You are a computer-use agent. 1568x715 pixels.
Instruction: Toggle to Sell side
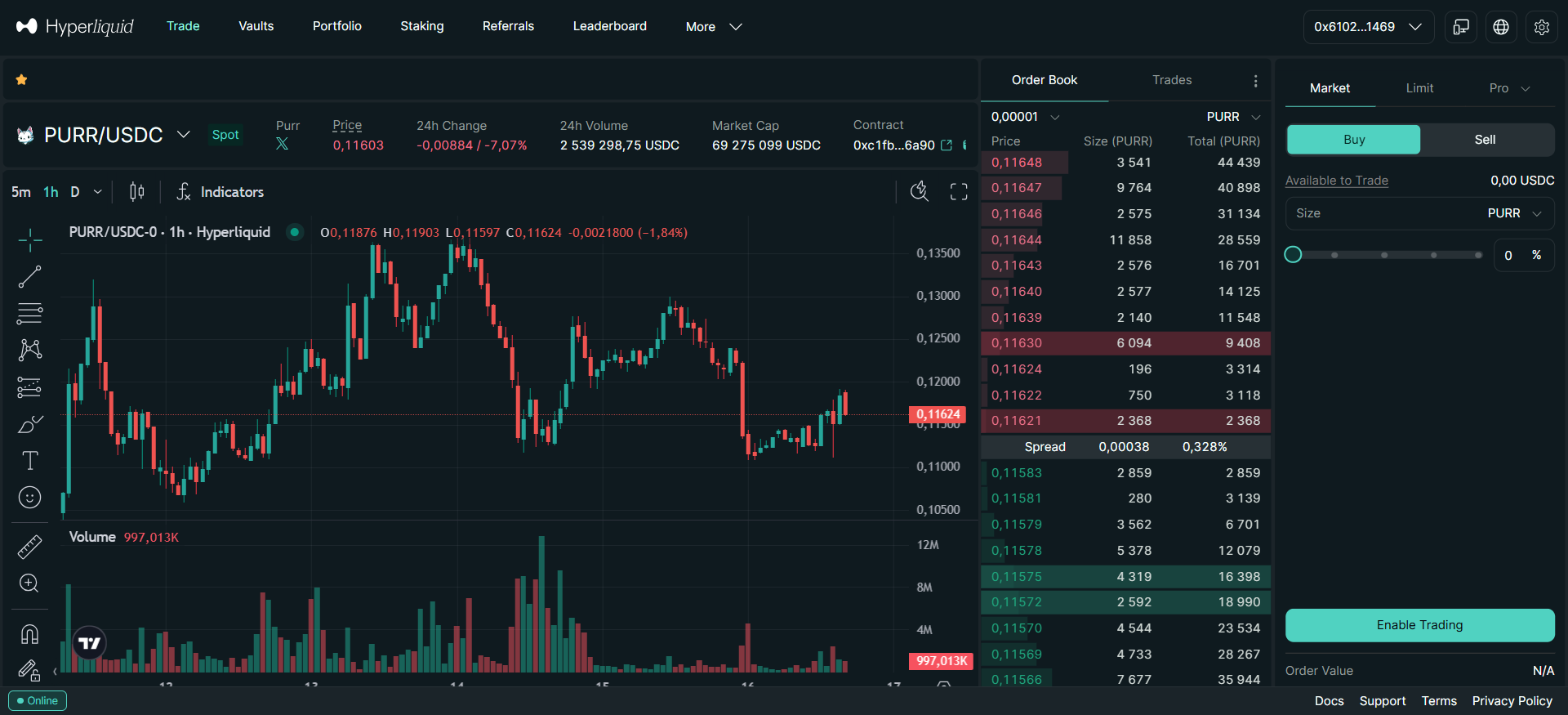click(1485, 140)
